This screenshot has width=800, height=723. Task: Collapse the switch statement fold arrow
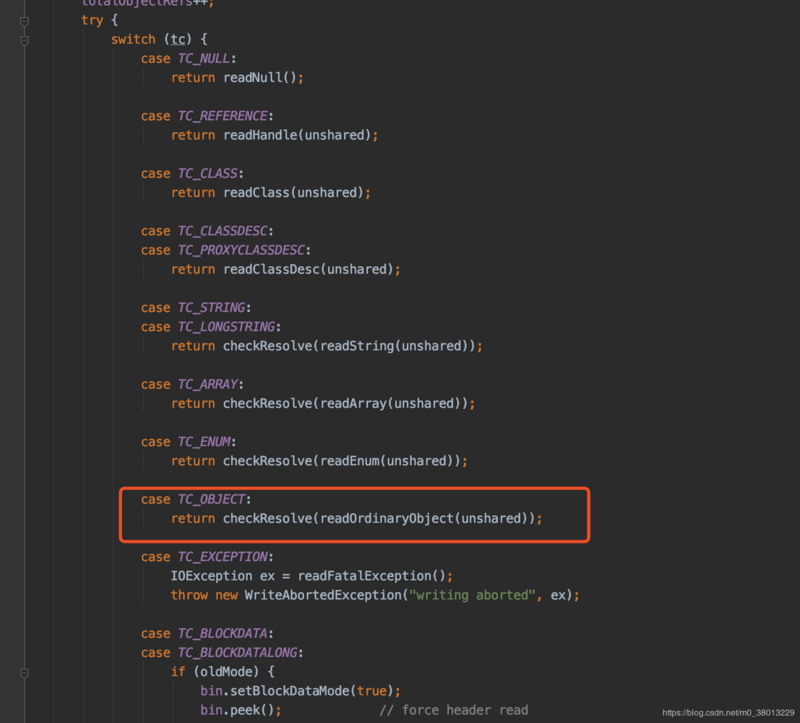(24, 40)
